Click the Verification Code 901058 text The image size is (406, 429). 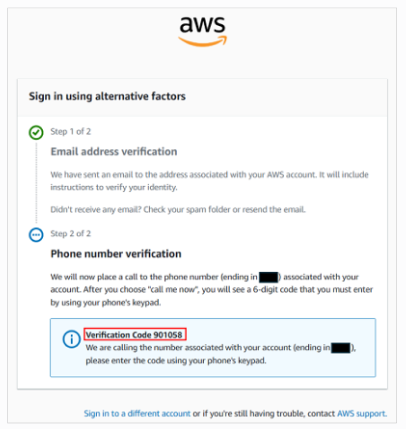[x=134, y=334]
